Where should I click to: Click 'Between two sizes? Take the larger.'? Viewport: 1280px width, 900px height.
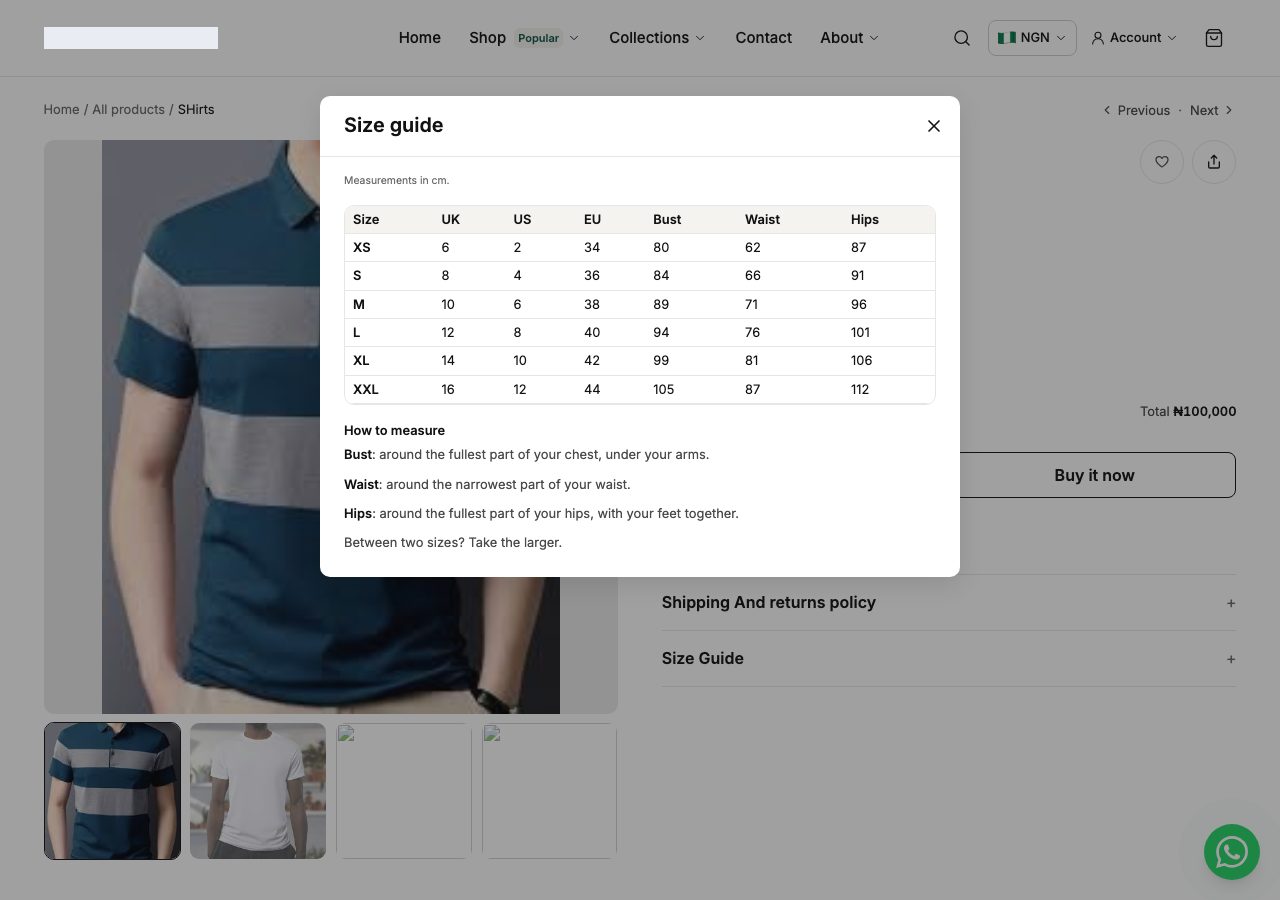coord(453,542)
